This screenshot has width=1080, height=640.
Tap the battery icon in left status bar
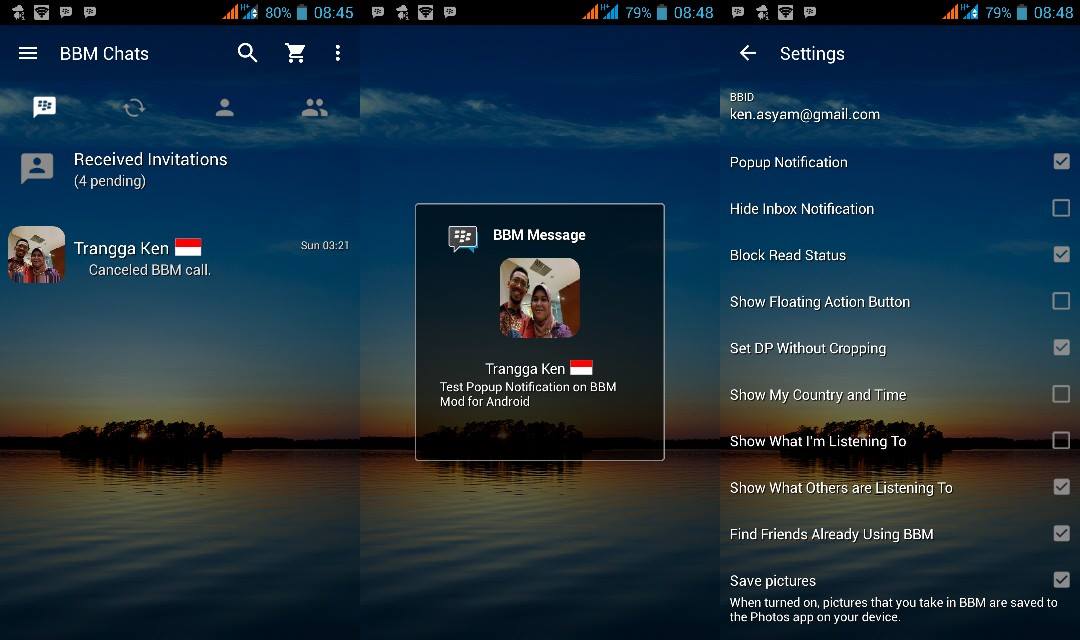(302, 12)
